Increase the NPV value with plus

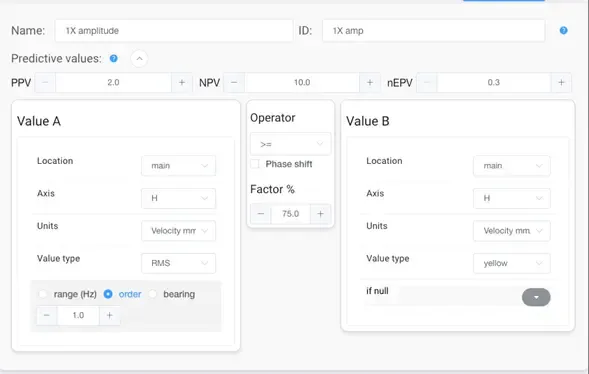click(370, 82)
